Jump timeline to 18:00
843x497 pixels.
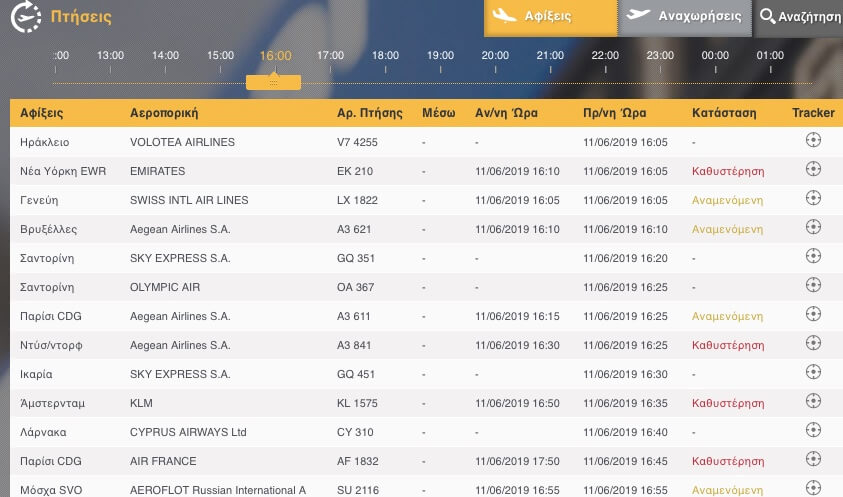pyautogui.click(x=385, y=55)
